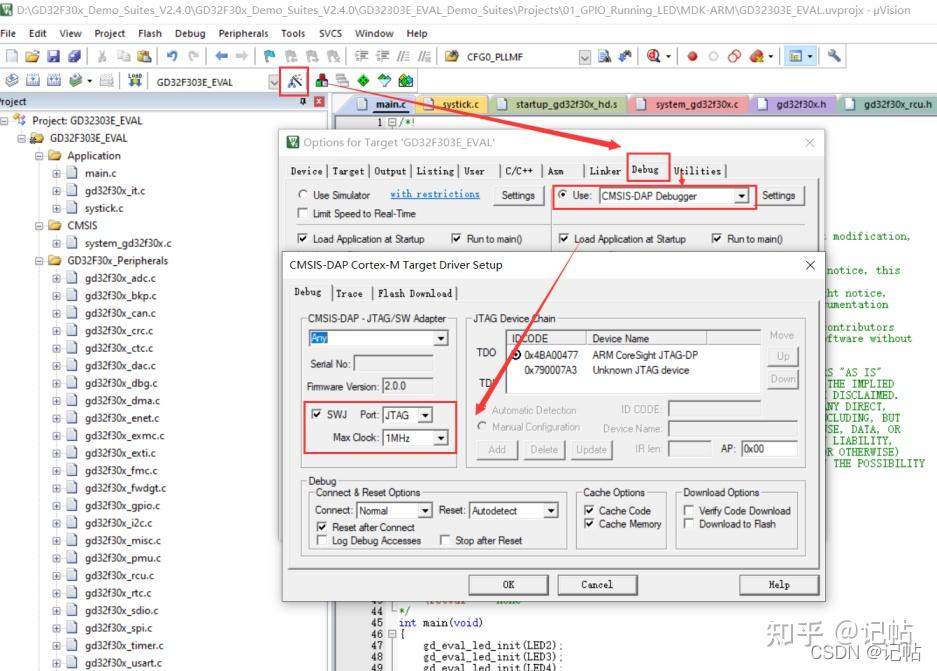
Task: Open the configuration wrench icon in the toolbar
Action: pos(834,56)
